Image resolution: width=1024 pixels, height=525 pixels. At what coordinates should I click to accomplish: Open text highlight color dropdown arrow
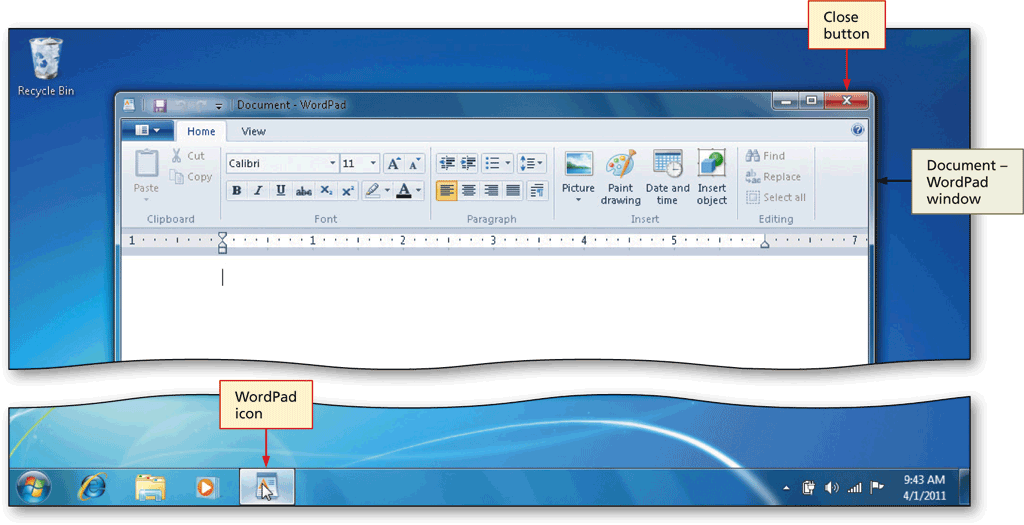pos(387,191)
